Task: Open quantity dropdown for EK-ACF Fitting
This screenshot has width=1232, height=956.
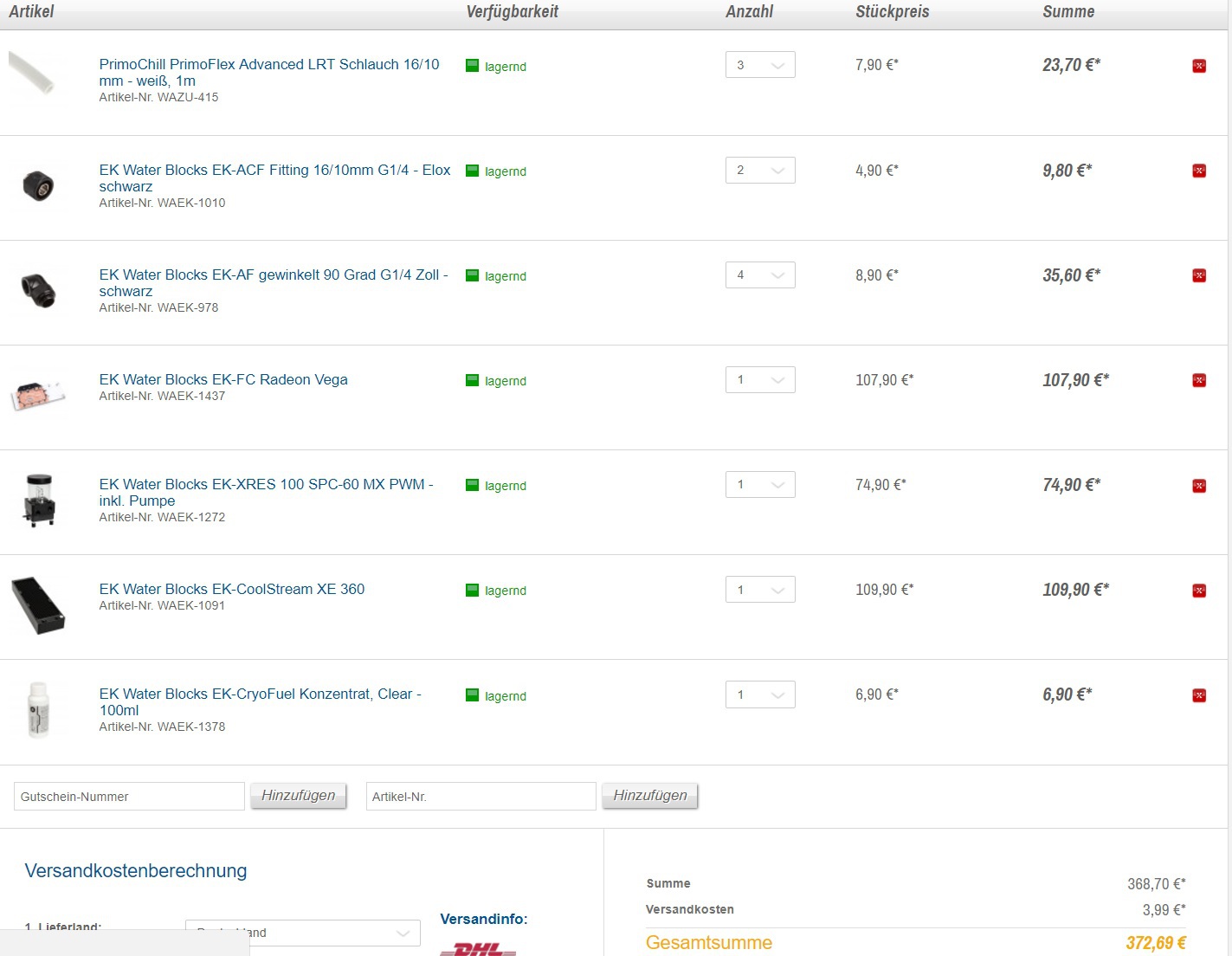Action: pyautogui.click(x=760, y=170)
